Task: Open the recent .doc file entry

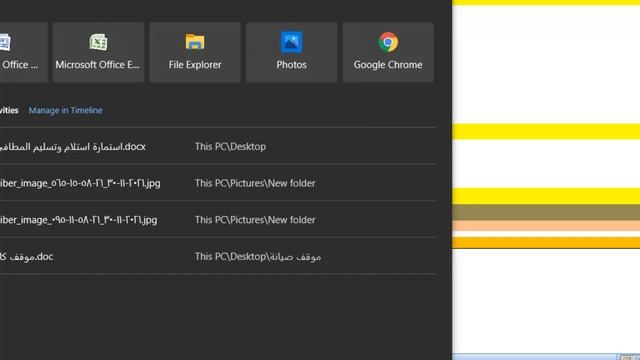Action: (x=27, y=257)
